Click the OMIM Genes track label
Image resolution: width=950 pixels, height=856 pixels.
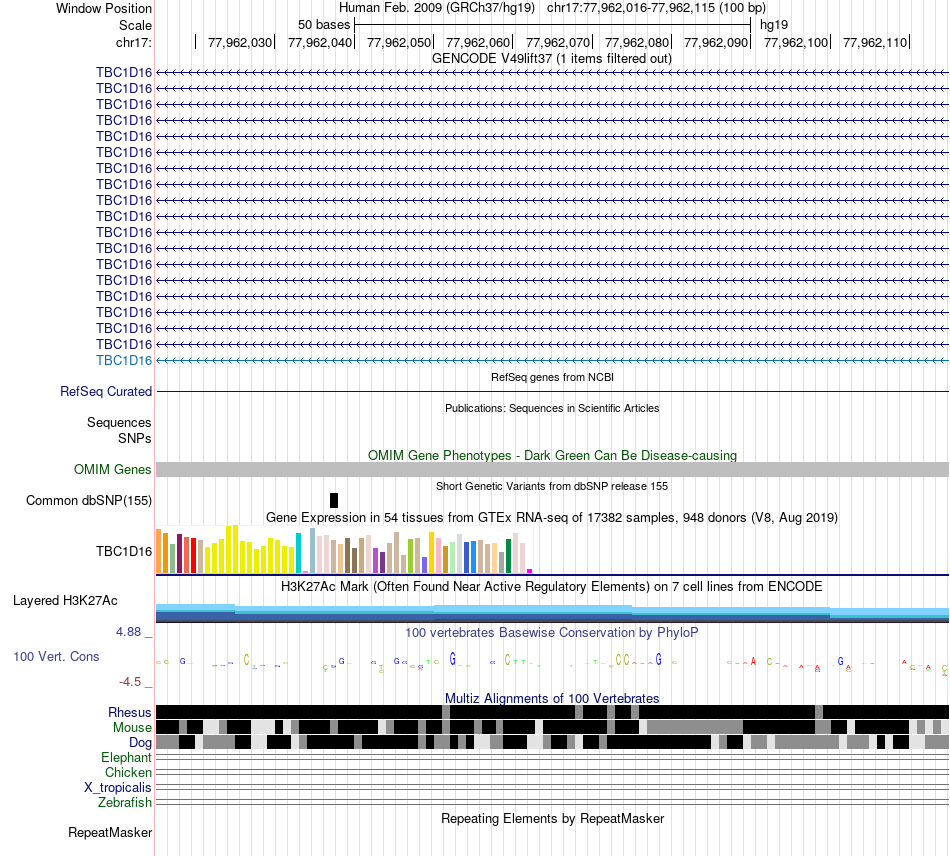(112, 469)
